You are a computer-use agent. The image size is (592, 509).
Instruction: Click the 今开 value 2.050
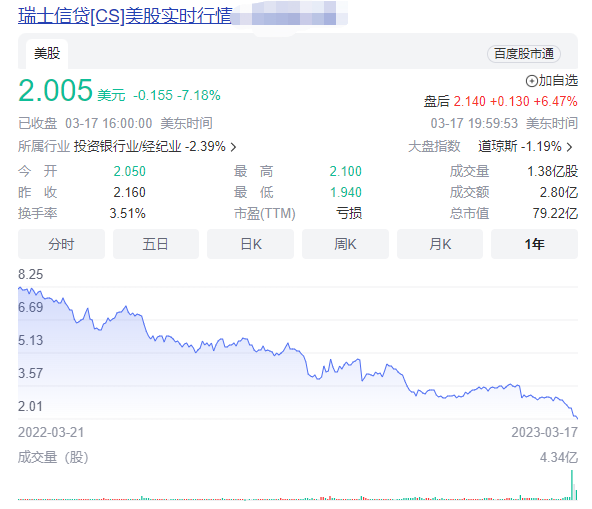[130, 171]
